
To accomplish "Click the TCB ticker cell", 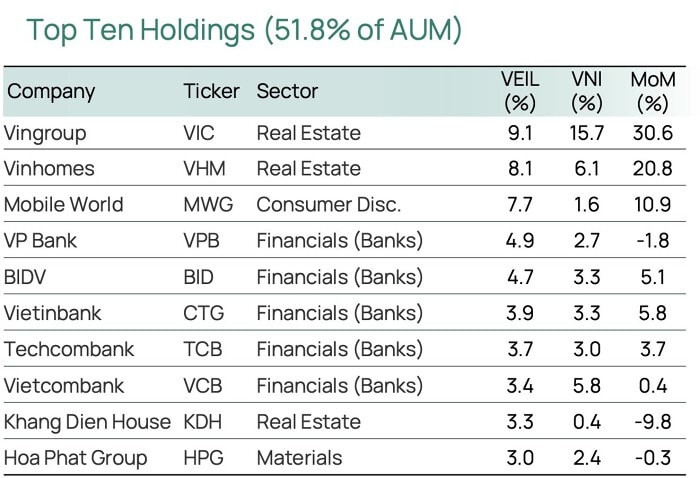I will [204, 350].
